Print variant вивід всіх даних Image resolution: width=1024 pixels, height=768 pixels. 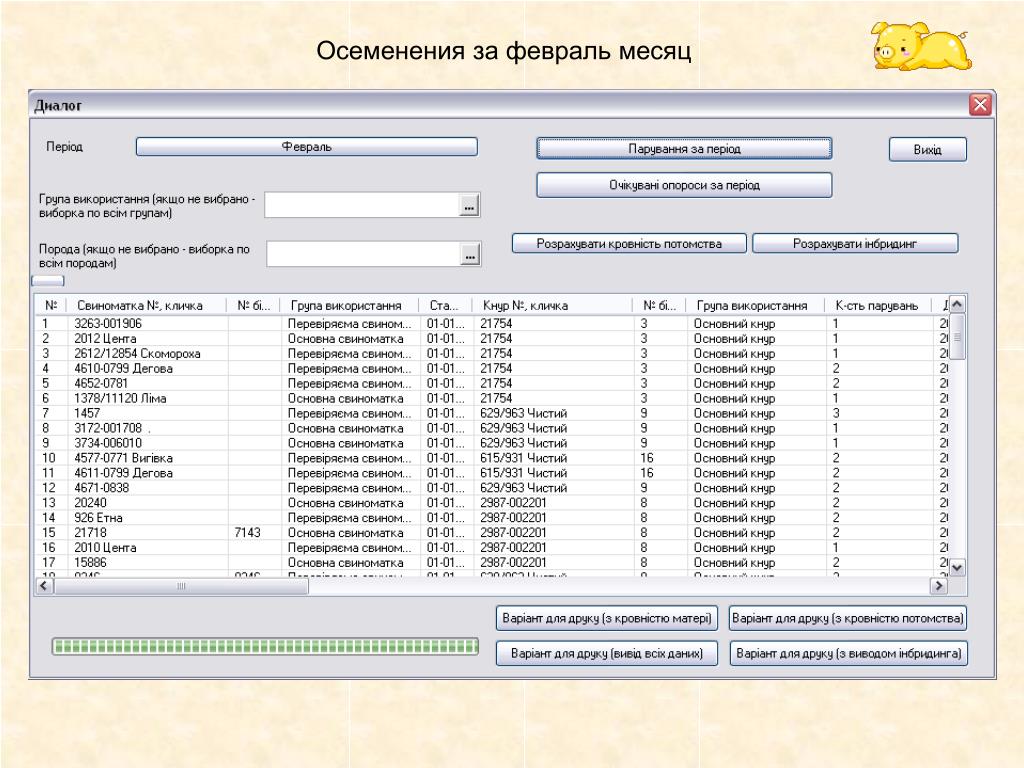coord(607,653)
